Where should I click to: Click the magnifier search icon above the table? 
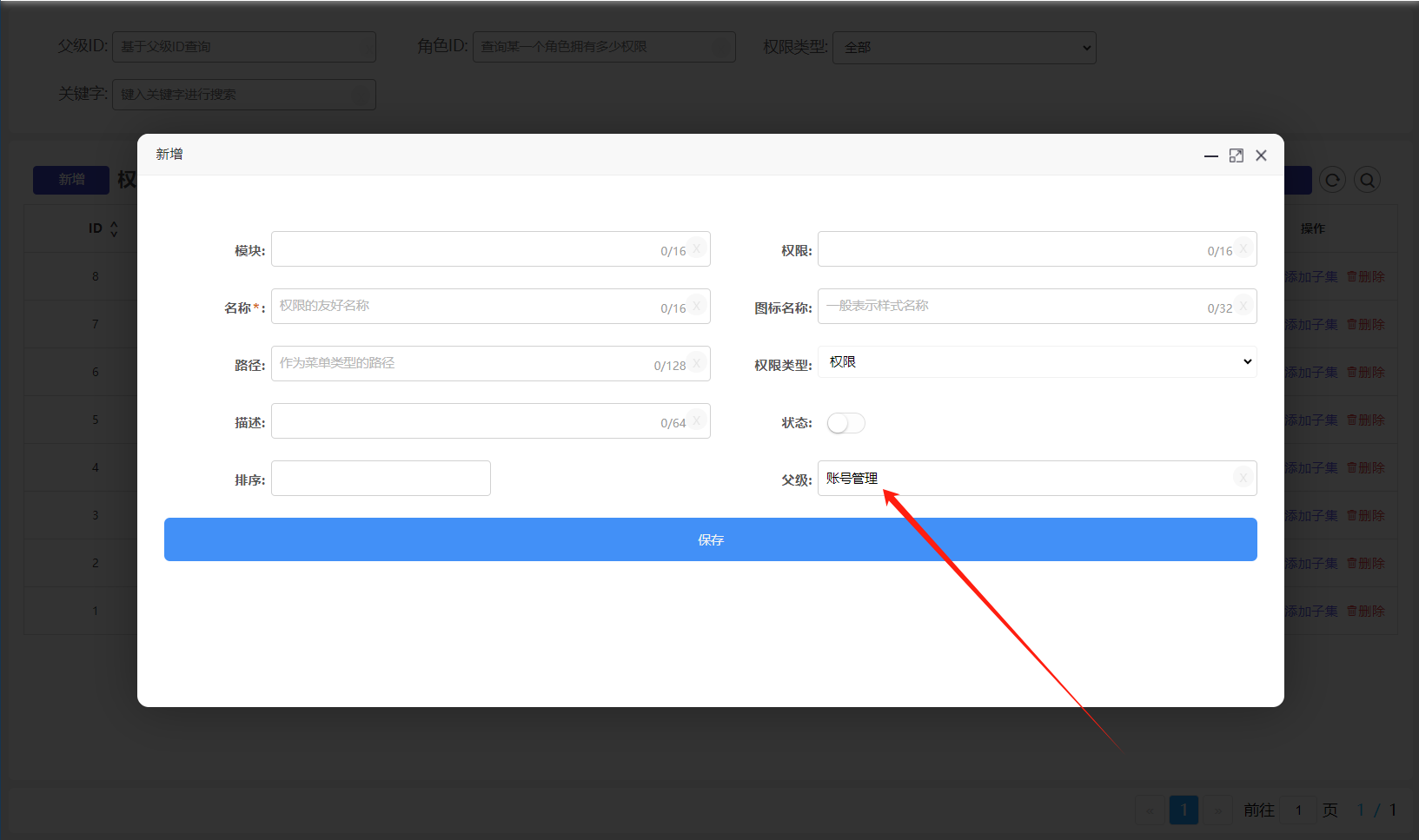[1367, 180]
